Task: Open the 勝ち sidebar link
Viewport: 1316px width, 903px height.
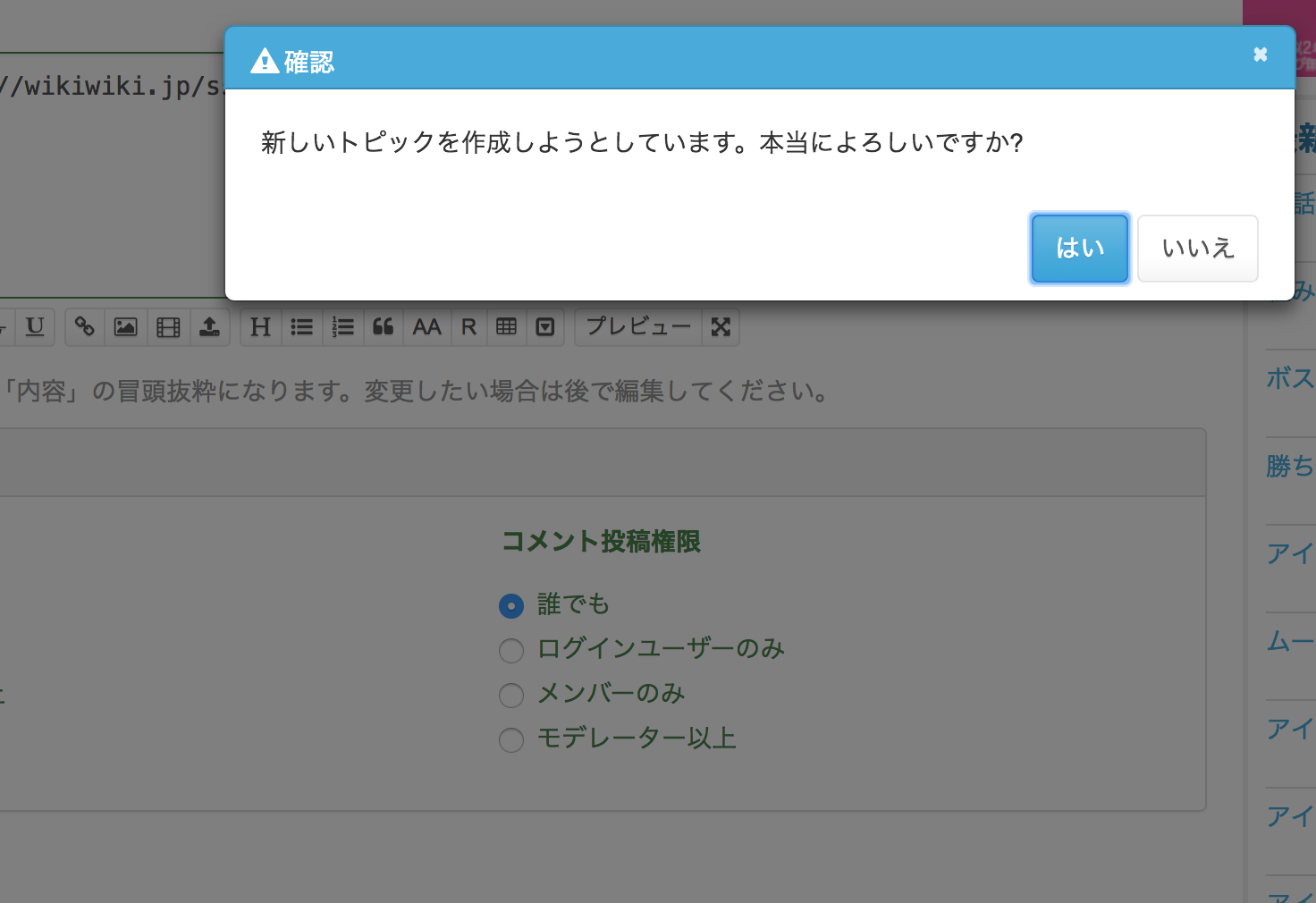Action: pos(1291,466)
